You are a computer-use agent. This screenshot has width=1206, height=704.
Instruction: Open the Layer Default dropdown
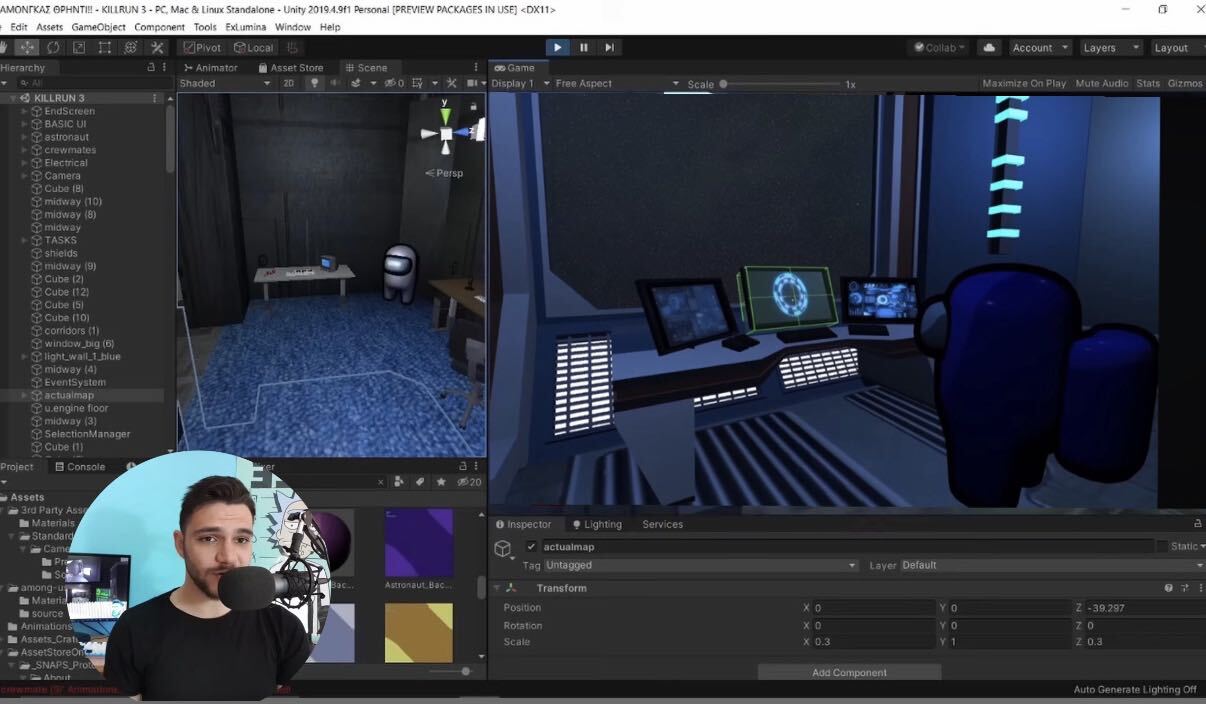[1052, 565]
